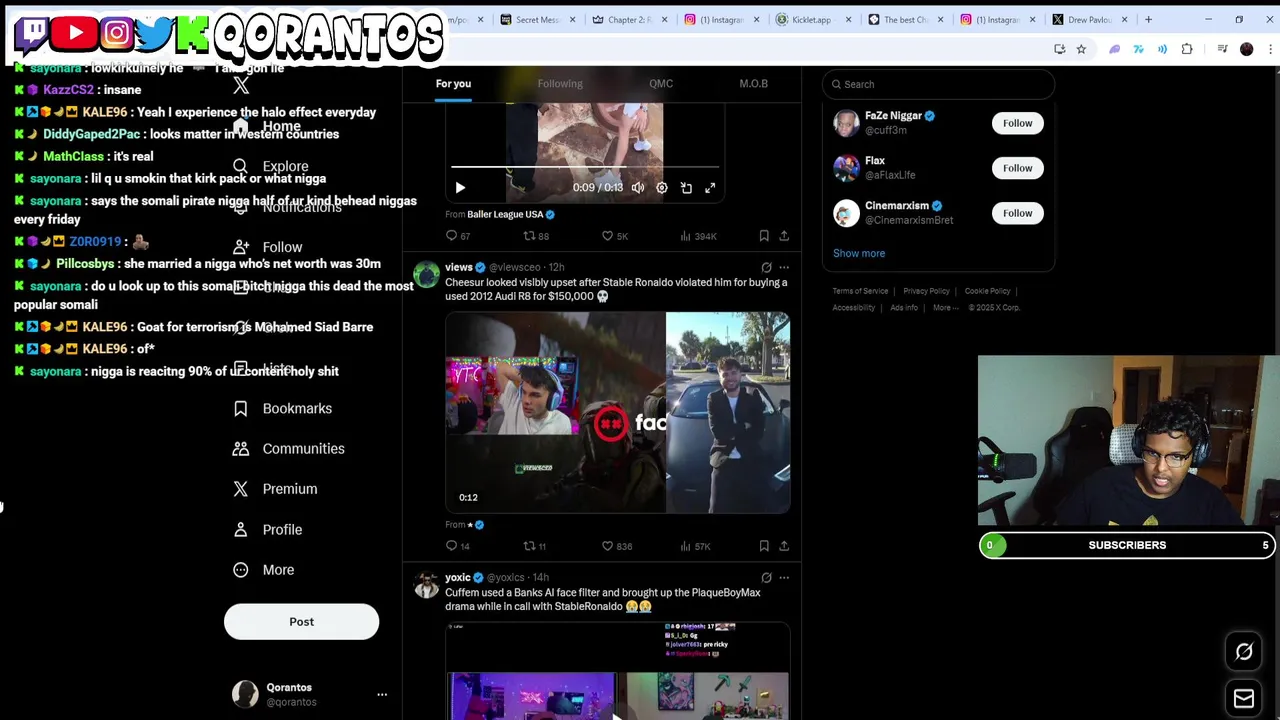1280x720 pixels.
Task: Like the post with 5K likes
Action: tap(615, 236)
